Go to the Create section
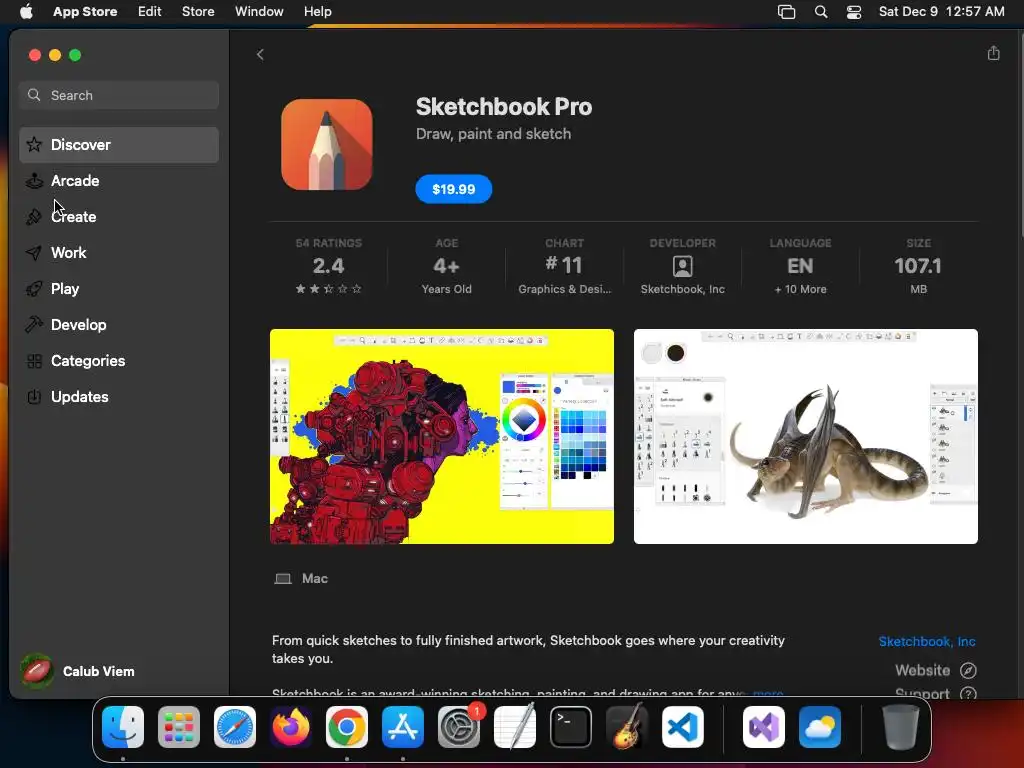The width and height of the screenshot is (1024, 768). tap(119, 216)
